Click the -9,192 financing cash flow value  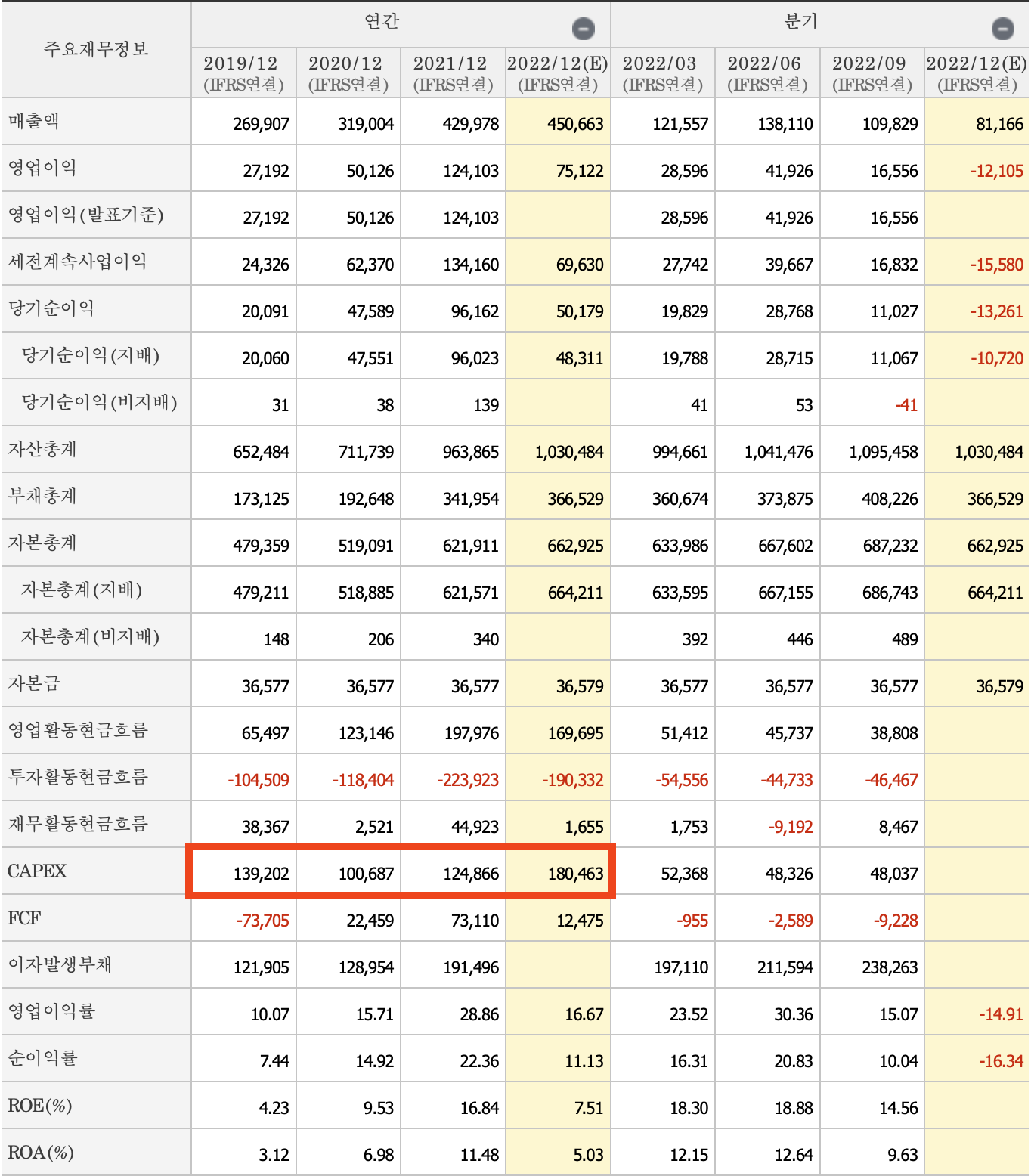click(791, 827)
